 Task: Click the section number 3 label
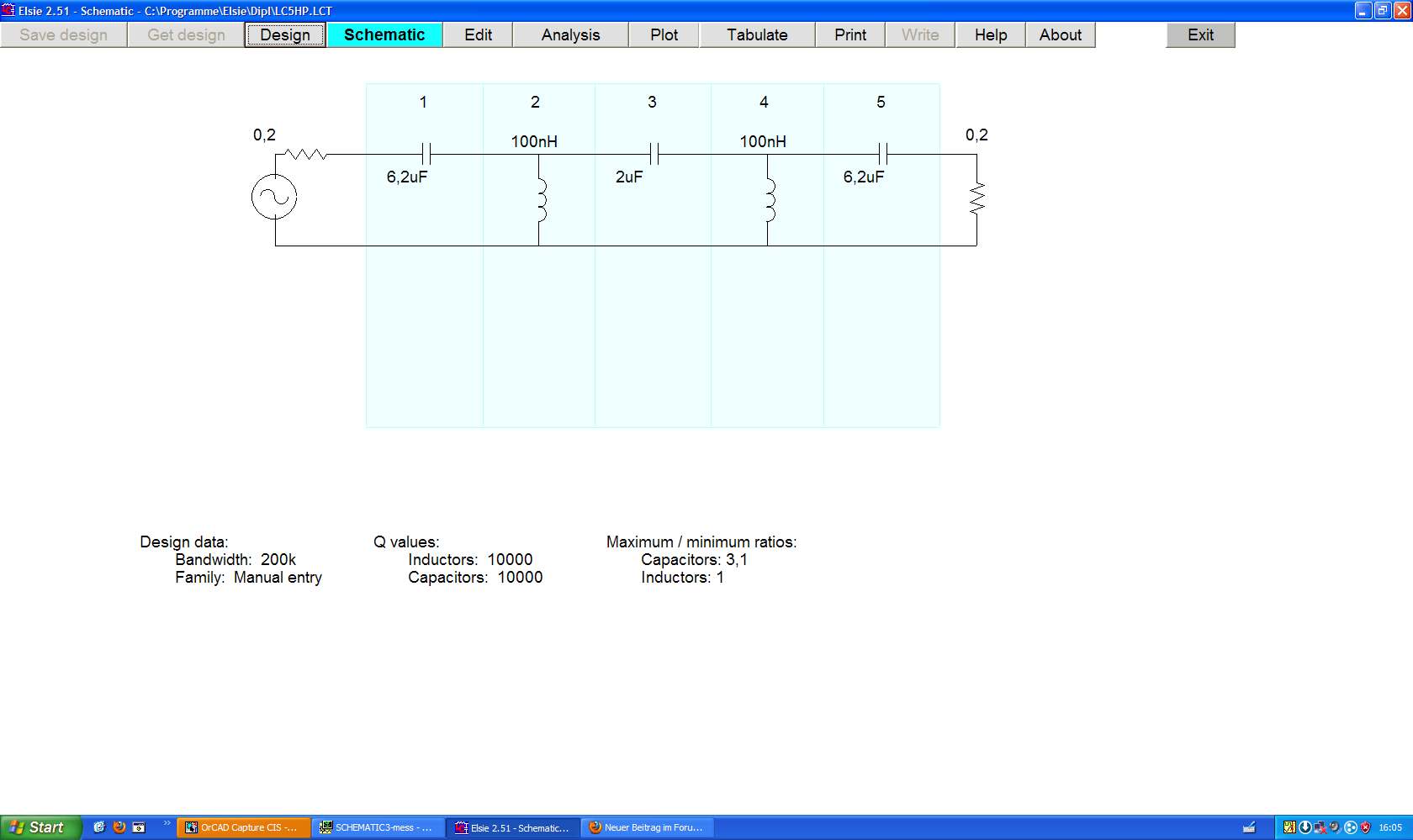pyautogui.click(x=652, y=102)
